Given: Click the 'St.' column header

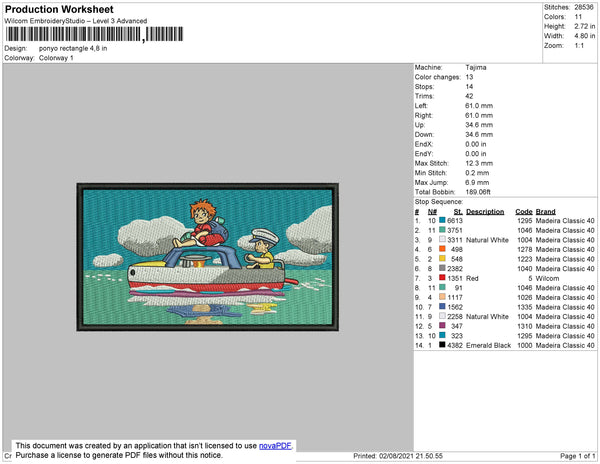Looking at the screenshot, I should [x=458, y=212].
